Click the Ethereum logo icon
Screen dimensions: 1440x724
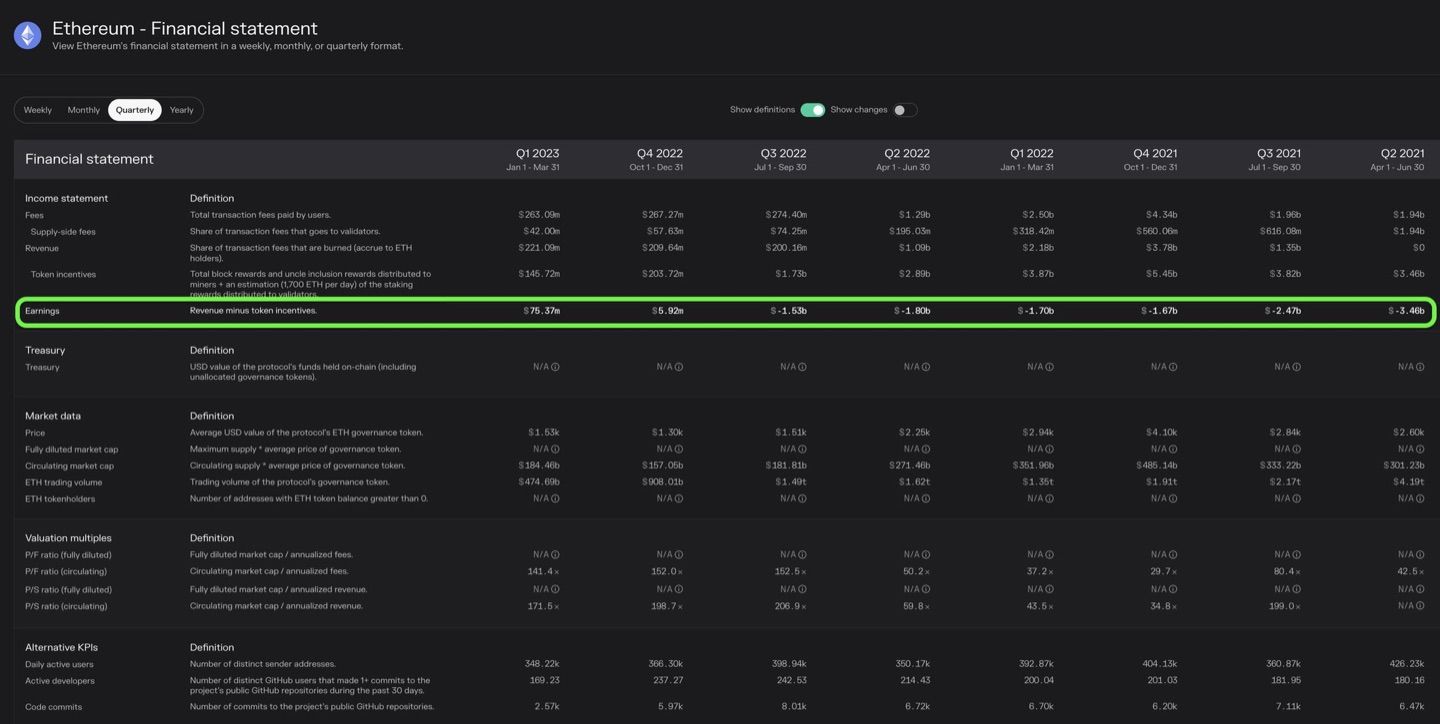[27, 36]
